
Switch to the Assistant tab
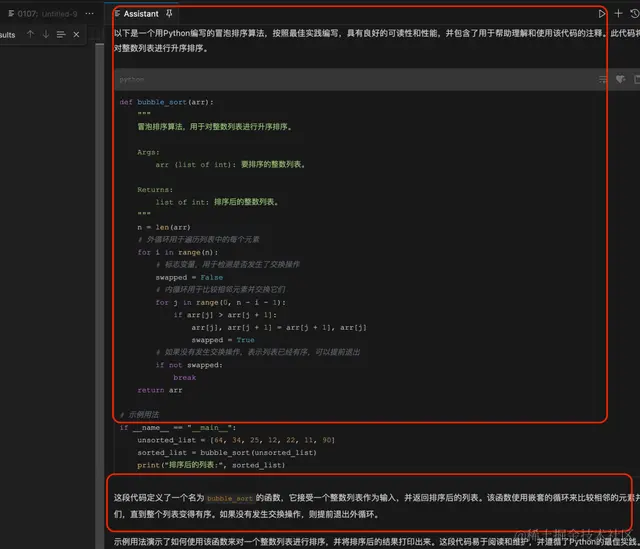click(141, 14)
